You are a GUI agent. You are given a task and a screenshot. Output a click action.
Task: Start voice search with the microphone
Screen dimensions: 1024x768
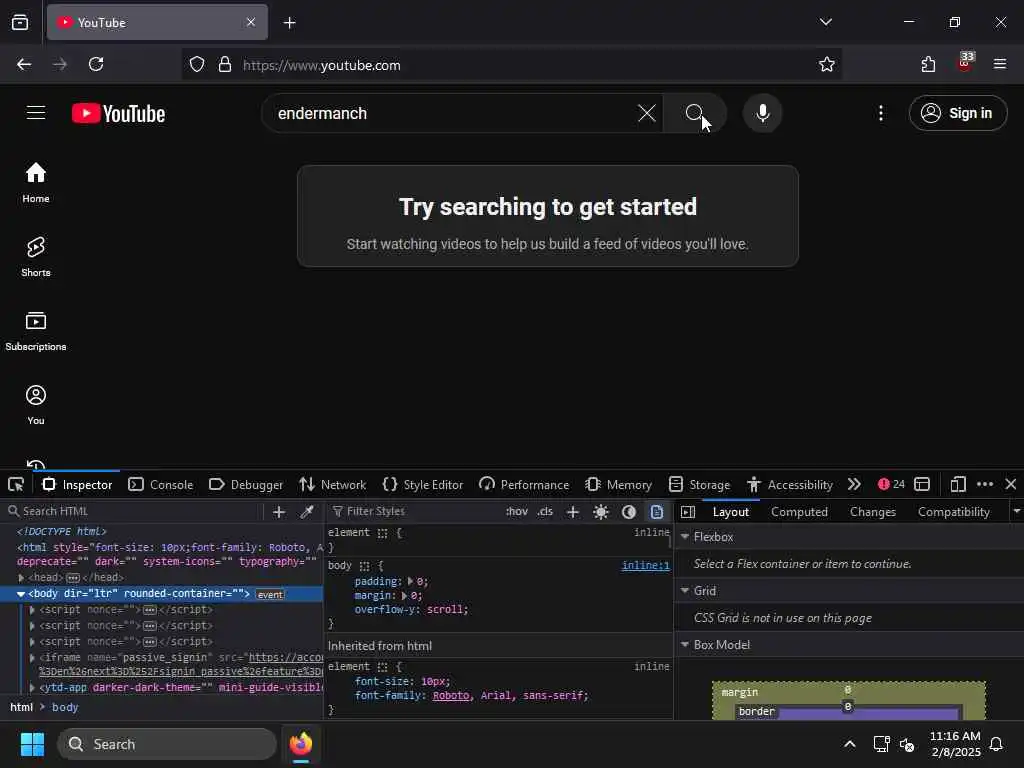[x=762, y=113]
